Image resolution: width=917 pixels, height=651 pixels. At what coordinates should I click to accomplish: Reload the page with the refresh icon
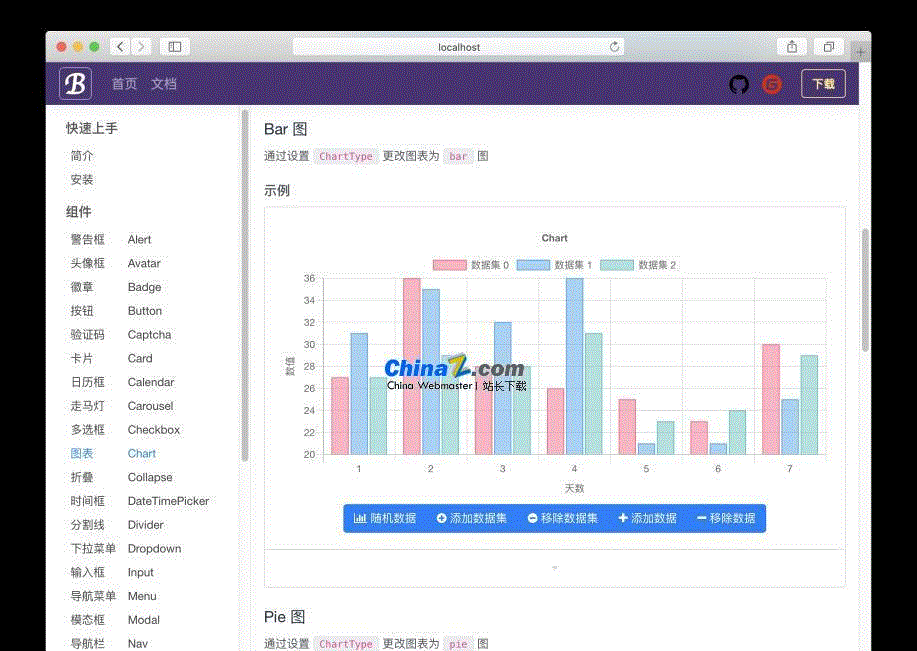pos(614,47)
